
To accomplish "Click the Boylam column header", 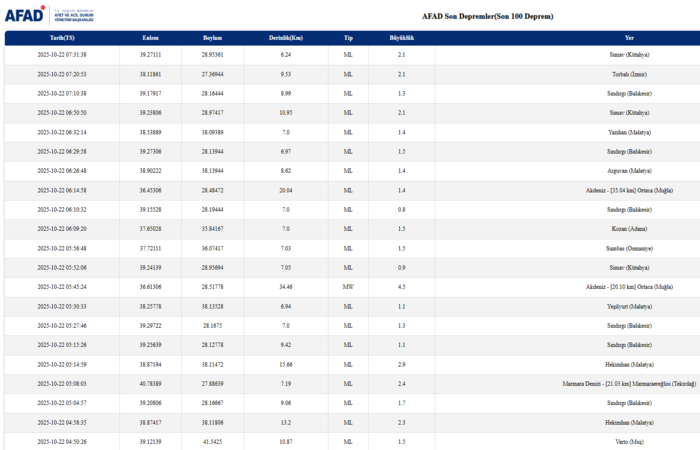I will pyautogui.click(x=212, y=37).
